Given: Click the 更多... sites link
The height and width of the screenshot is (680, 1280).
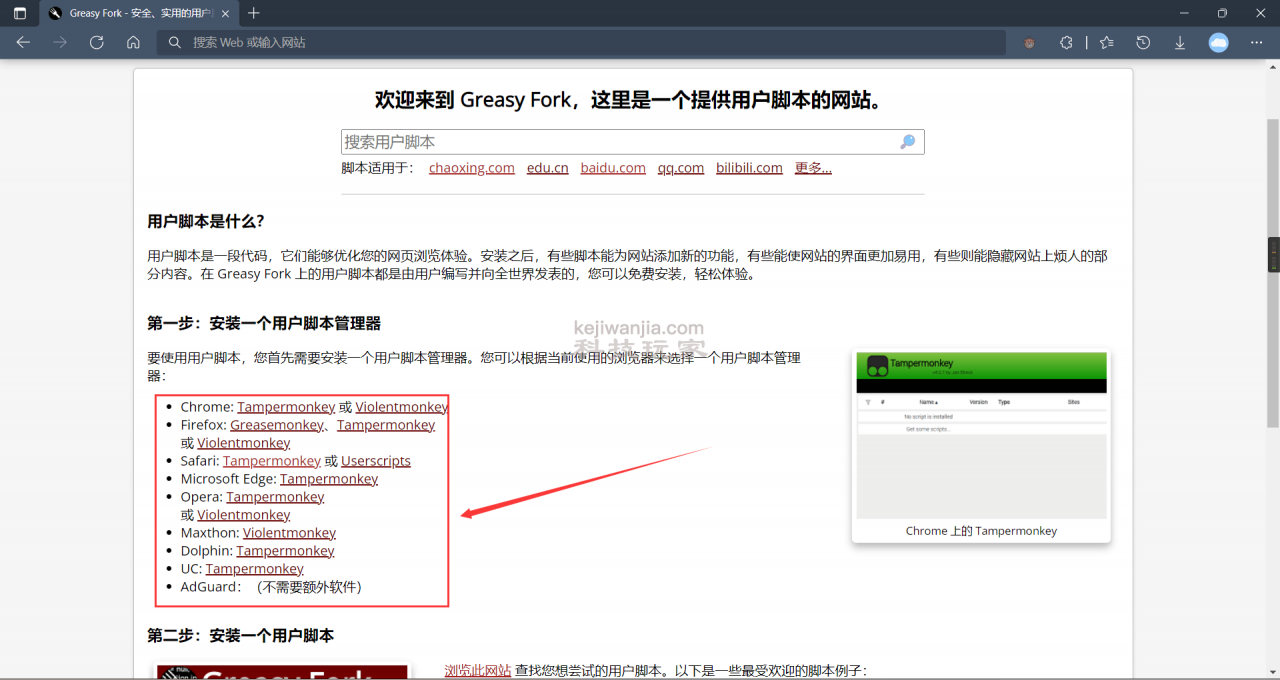Looking at the screenshot, I should pyautogui.click(x=813, y=167).
